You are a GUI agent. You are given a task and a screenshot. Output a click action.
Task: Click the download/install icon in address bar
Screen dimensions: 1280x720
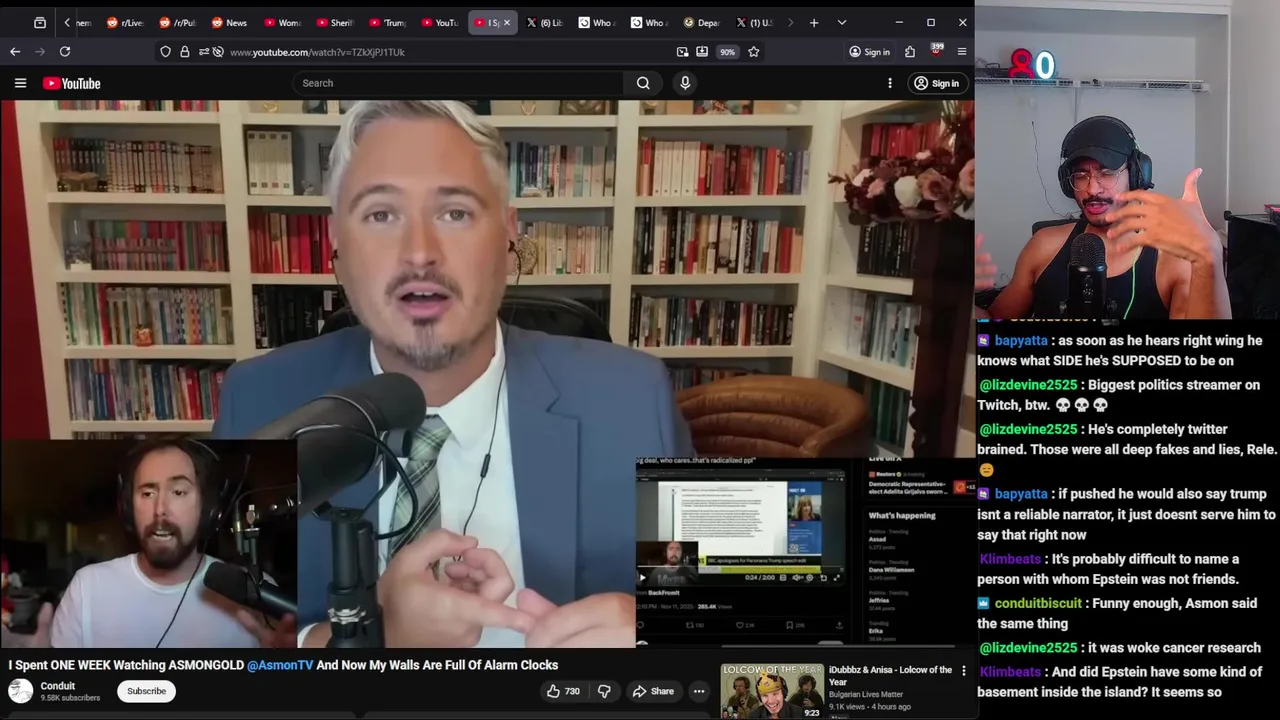pos(702,52)
